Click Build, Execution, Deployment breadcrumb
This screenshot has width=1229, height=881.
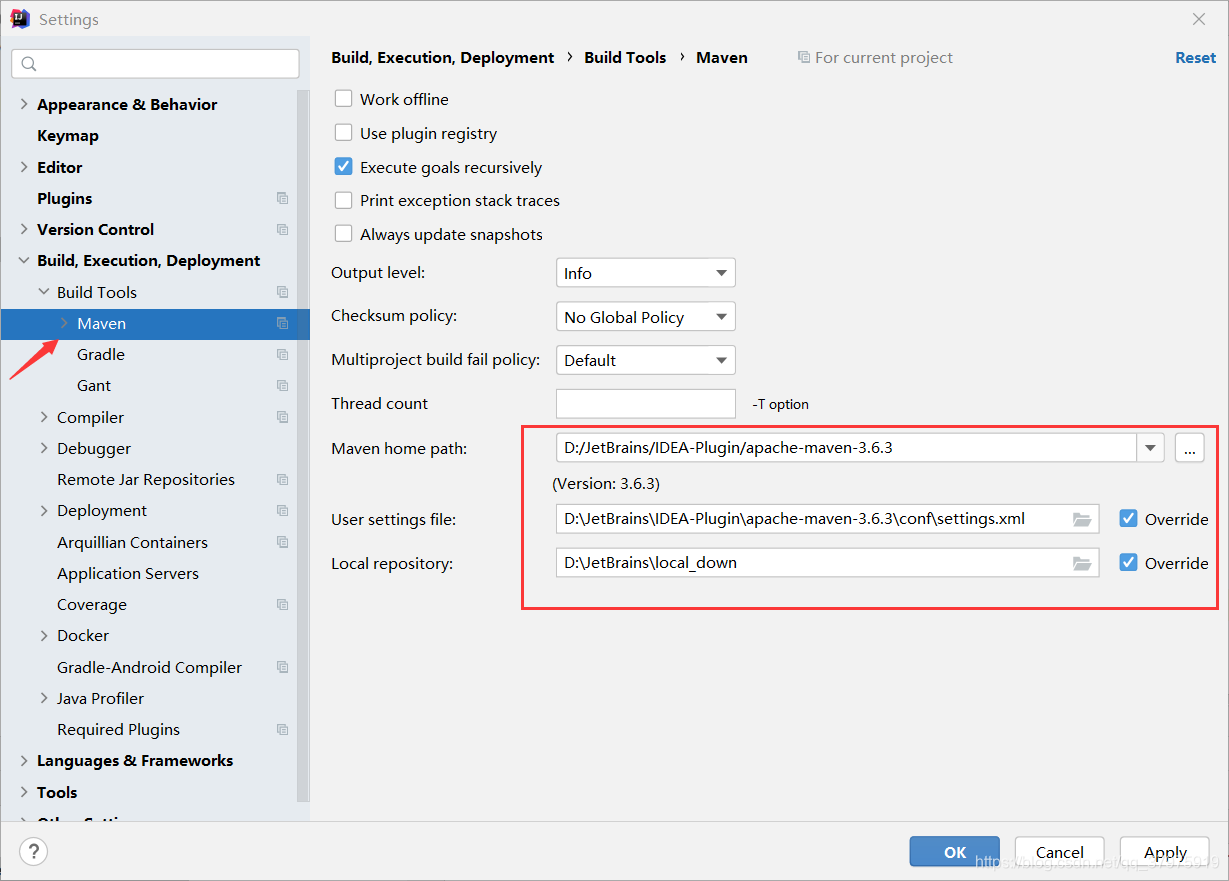coord(443,58)
